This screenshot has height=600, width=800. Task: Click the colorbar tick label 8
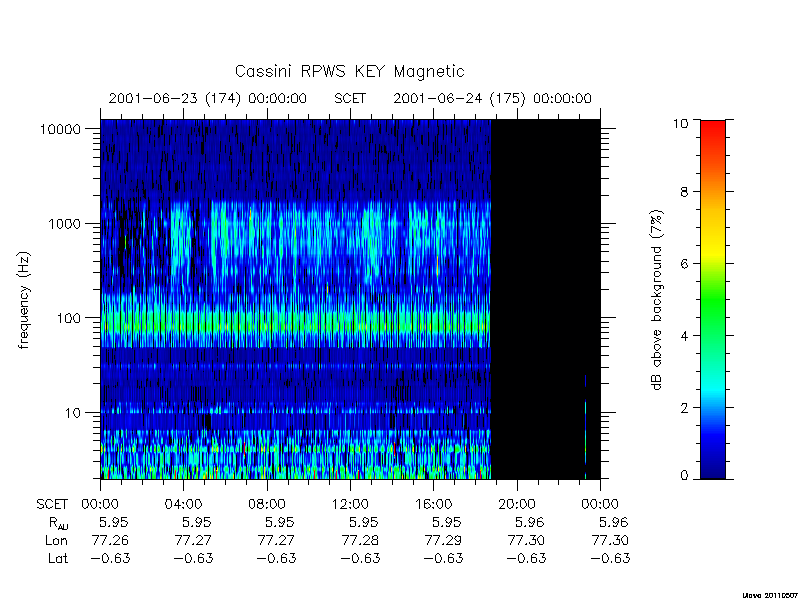click(684, 192)
